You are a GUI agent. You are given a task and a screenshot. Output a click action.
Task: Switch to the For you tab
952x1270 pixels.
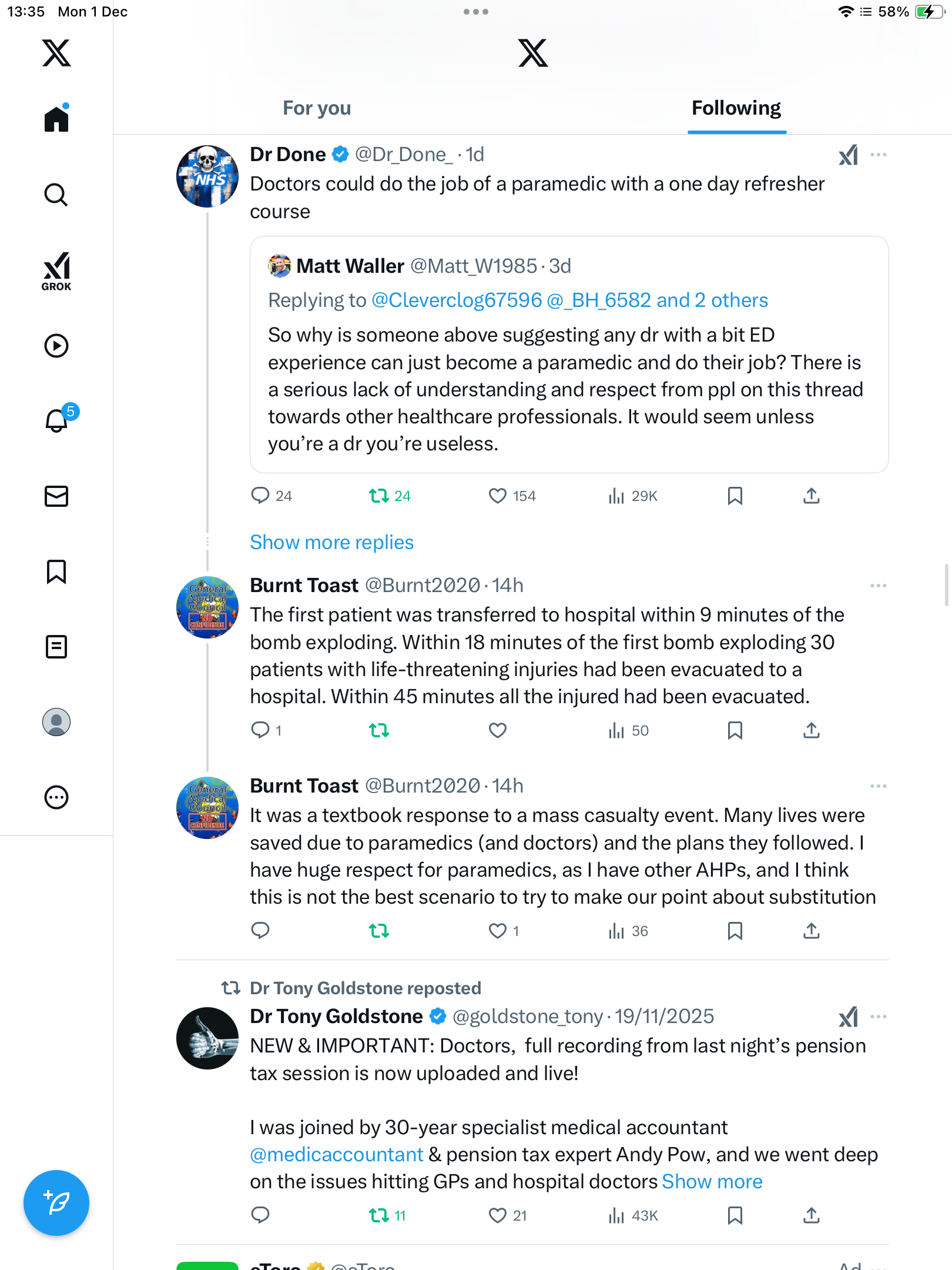tap(317, 108)
